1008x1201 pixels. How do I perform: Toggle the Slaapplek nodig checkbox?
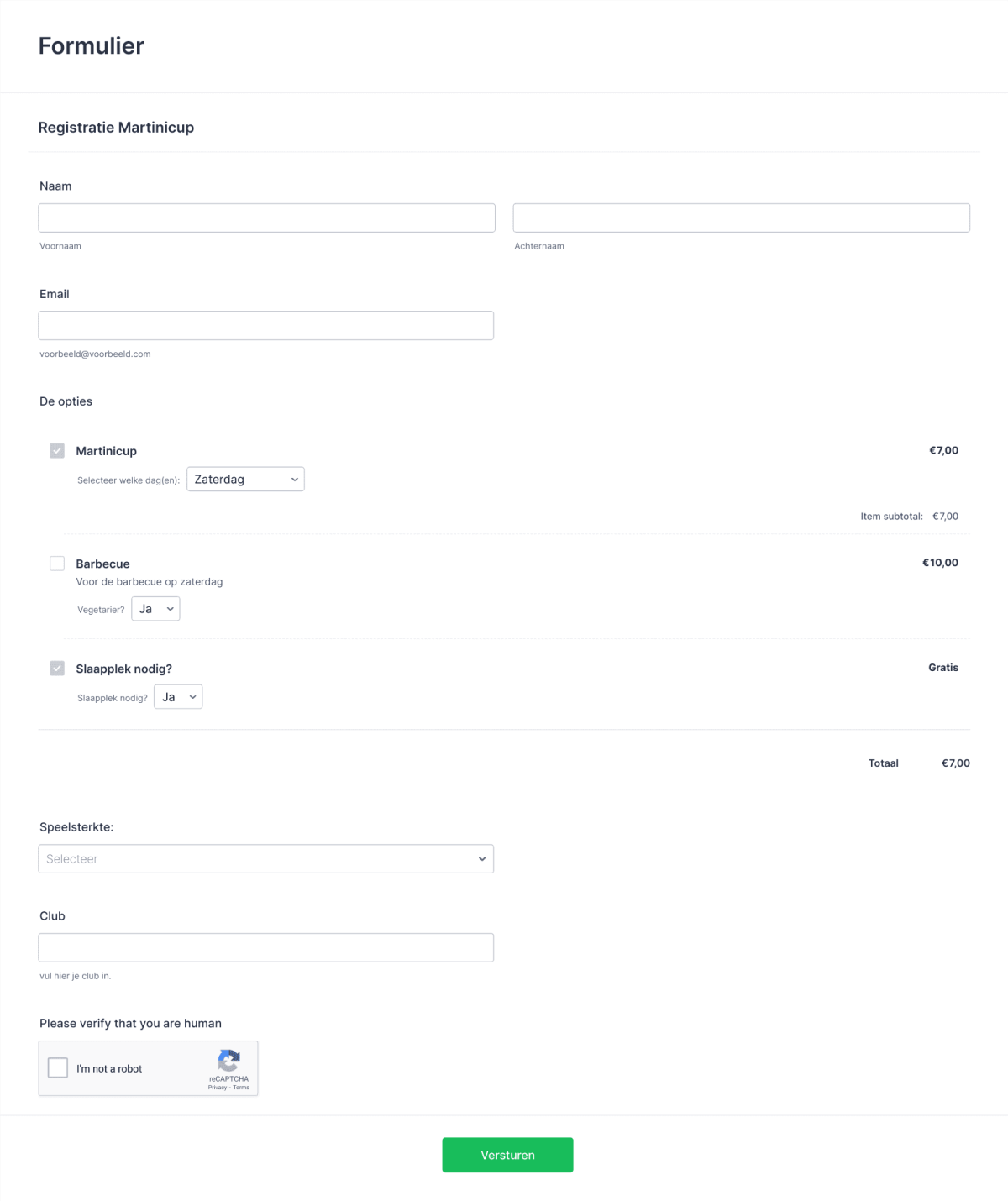point(57,668)
